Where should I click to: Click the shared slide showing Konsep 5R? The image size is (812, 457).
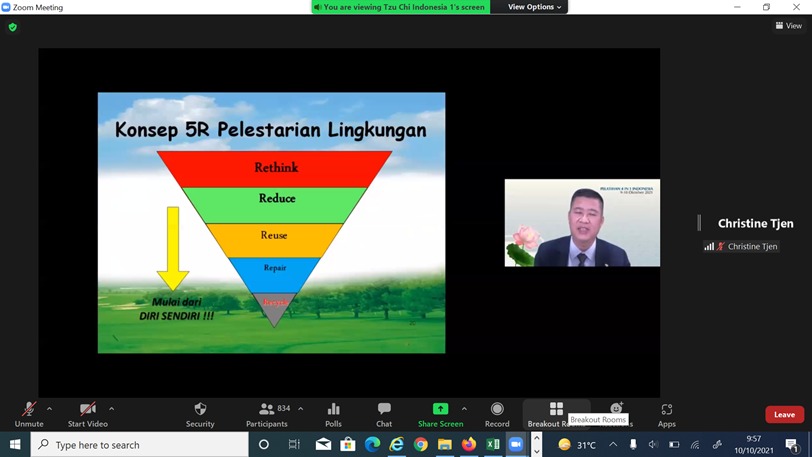pyautogui.click(x=271, y=223)
